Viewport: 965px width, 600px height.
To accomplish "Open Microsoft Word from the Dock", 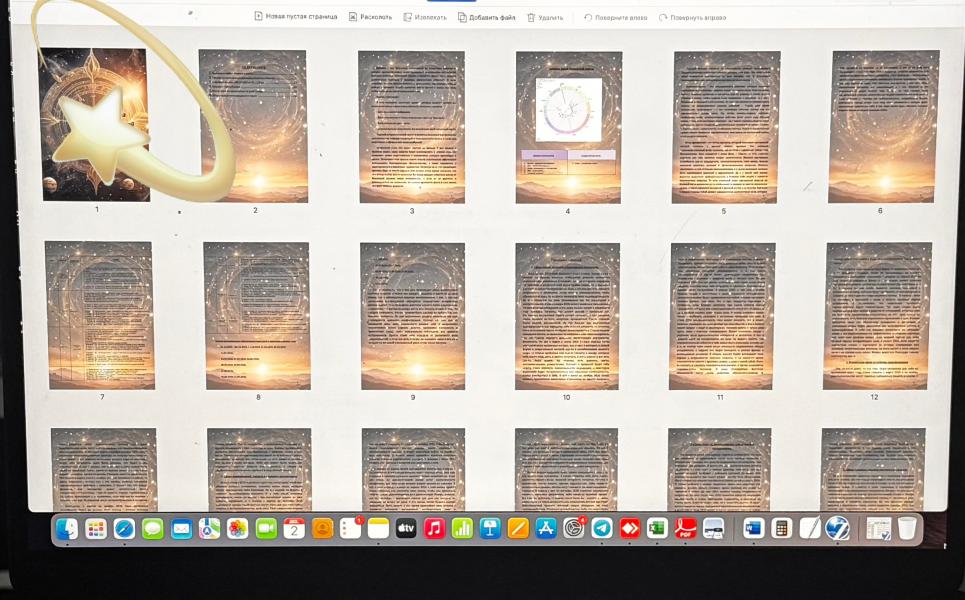I will coord(753,528).
